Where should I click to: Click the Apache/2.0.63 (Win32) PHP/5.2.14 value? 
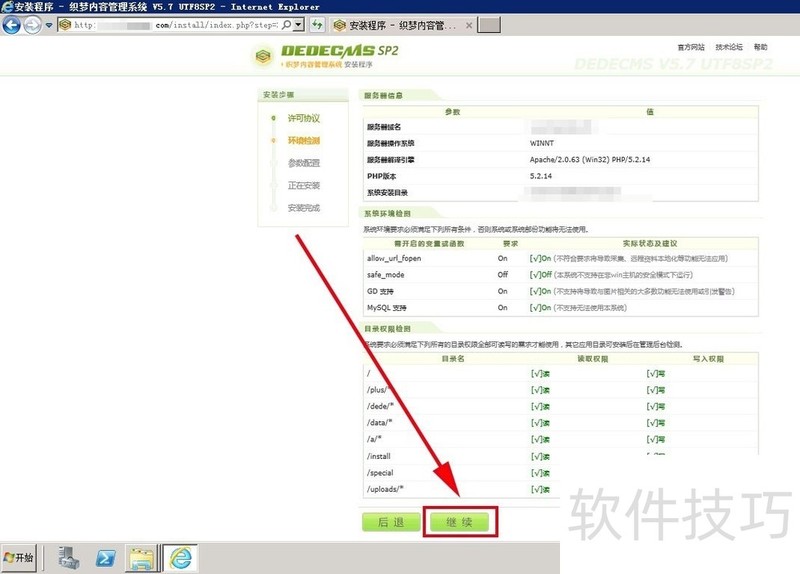coord(590,160)
